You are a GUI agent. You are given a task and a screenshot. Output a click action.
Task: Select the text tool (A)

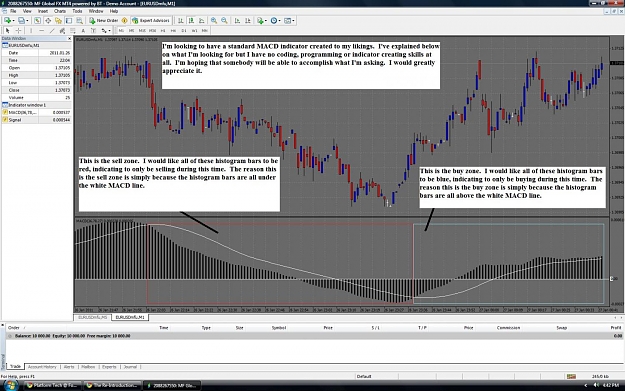tap(83, 30)
